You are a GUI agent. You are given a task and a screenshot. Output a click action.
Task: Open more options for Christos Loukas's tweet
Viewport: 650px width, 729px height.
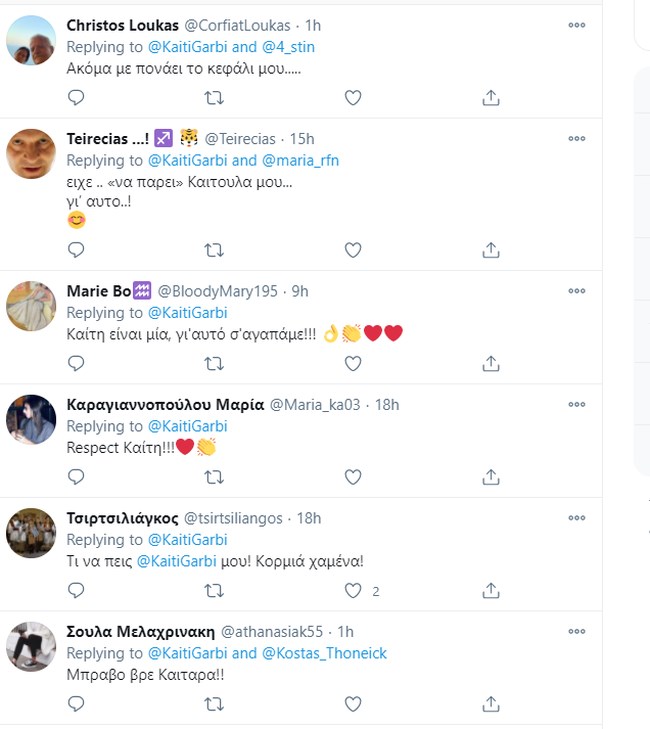[577, 25]
